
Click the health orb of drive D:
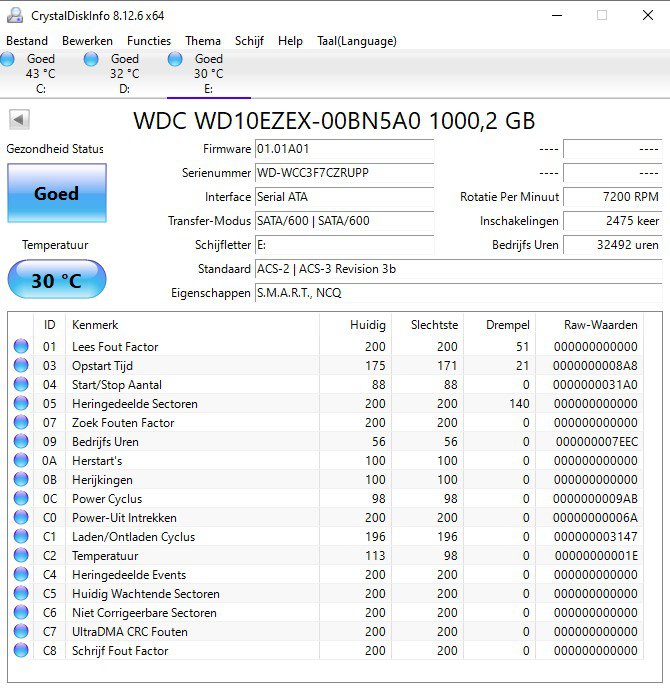[91, 59]
